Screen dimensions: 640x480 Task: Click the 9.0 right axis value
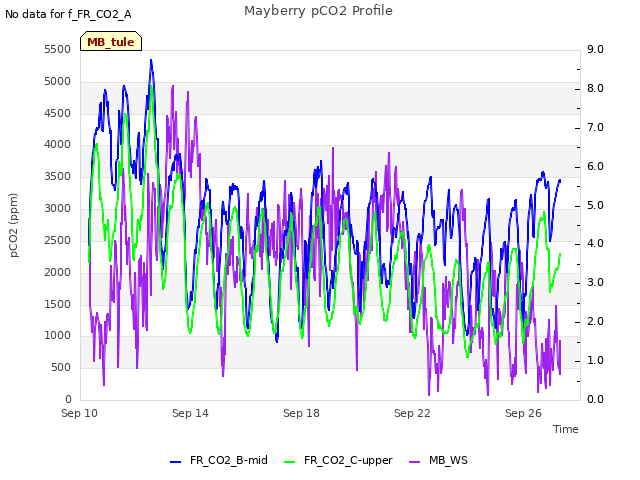[596, 49]
